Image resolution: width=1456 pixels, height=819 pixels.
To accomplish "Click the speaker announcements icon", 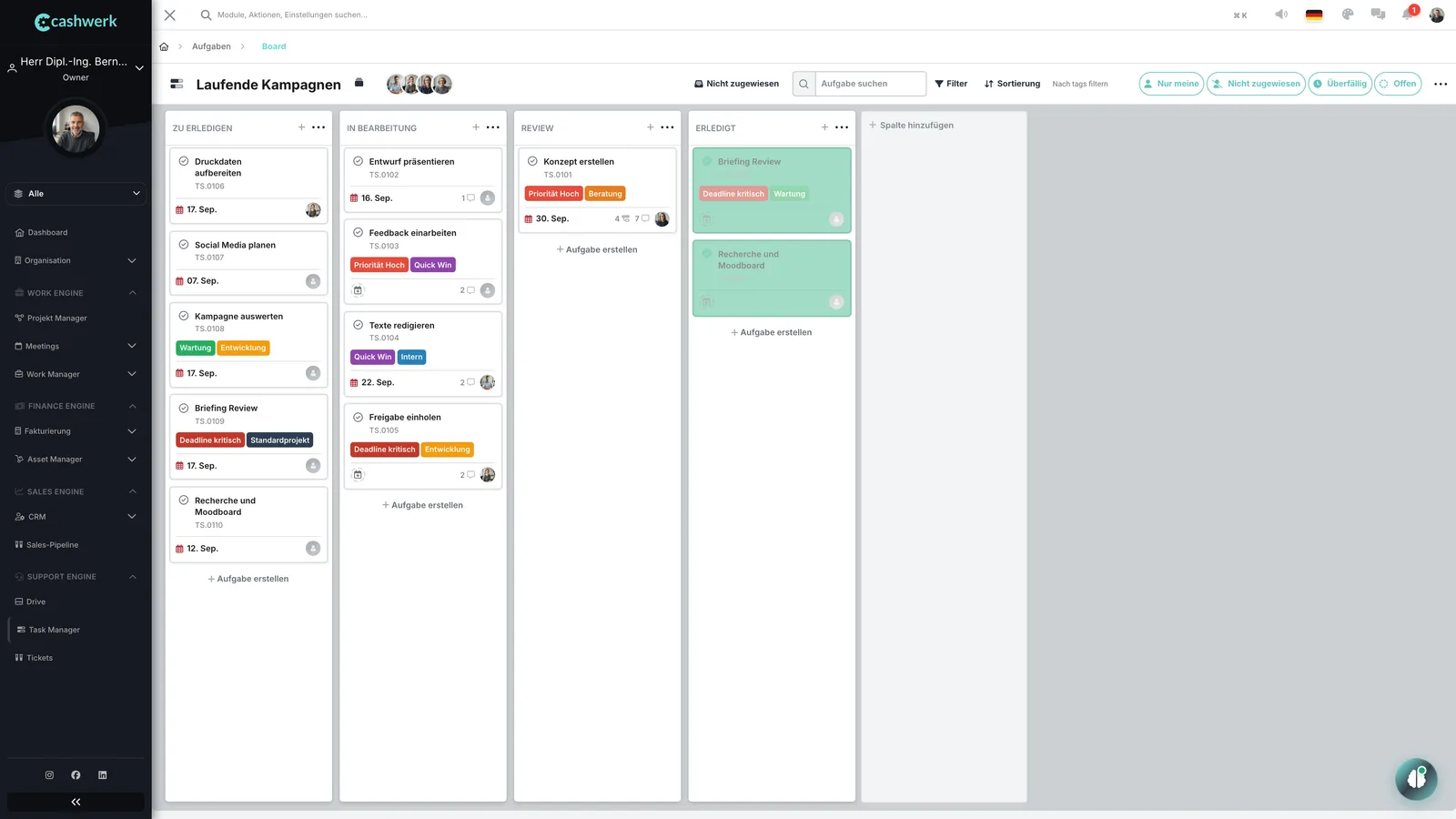I will 1281,15.
